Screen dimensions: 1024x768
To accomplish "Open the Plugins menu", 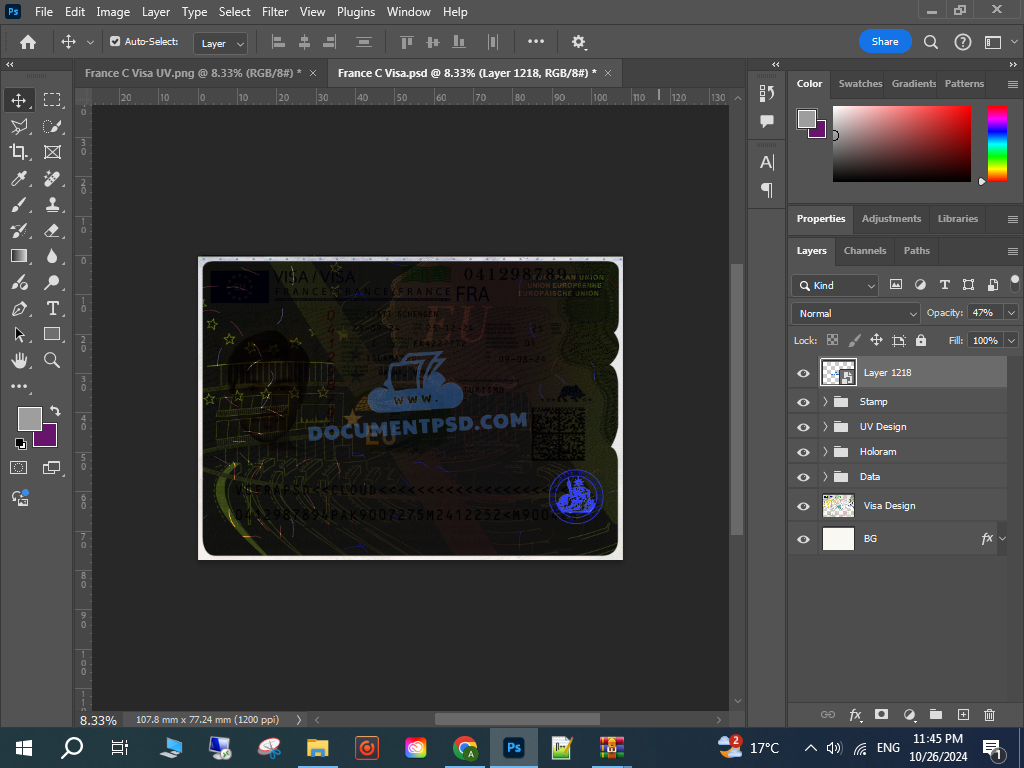I will (x=356, y=12).
